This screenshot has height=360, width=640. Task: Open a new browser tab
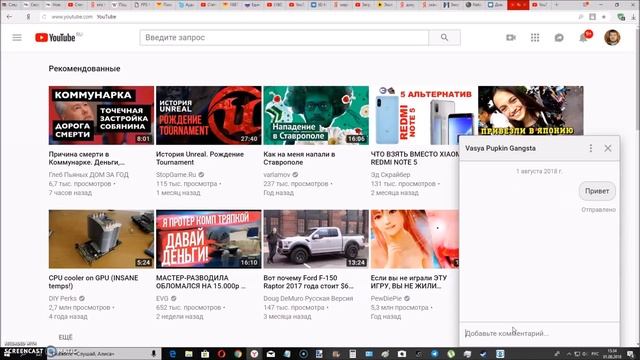(x=556, y=4)
